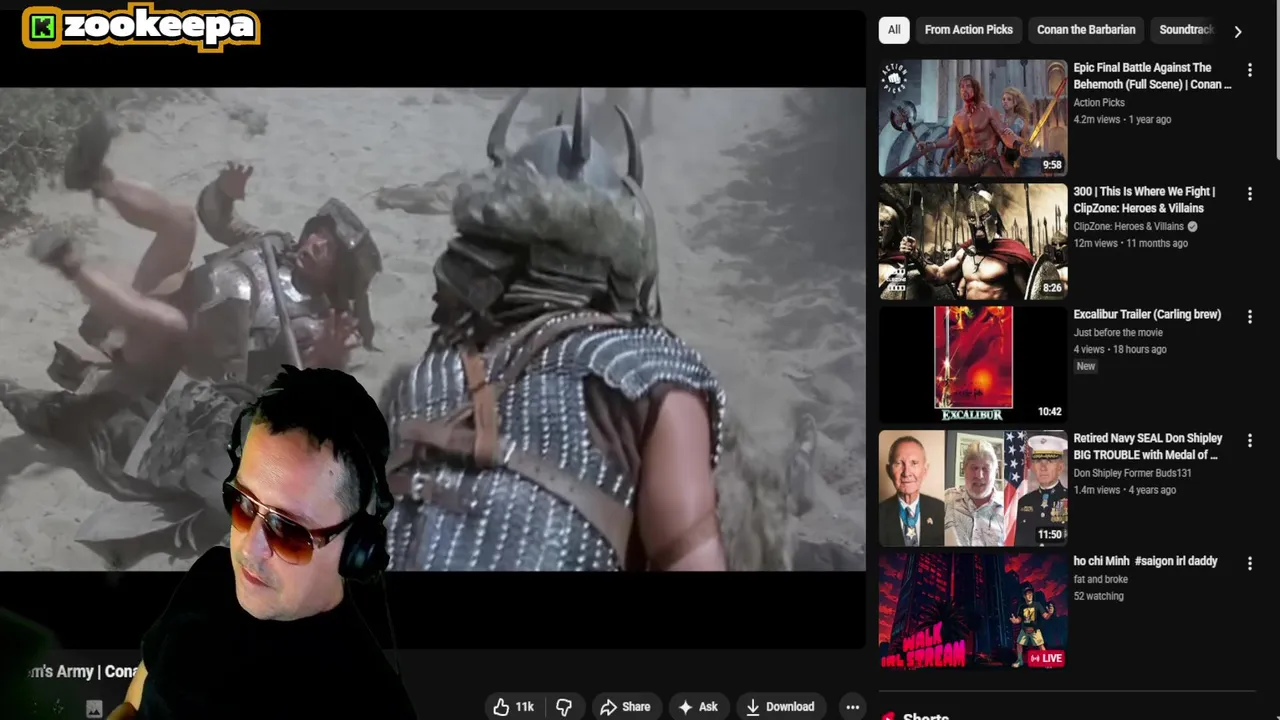Image resolution: width=1280 pixels, height=720 pixels.
Task: Click the '12m views · 11 months ago' text
Action: pyautogui.click(x=1130, y=243)
